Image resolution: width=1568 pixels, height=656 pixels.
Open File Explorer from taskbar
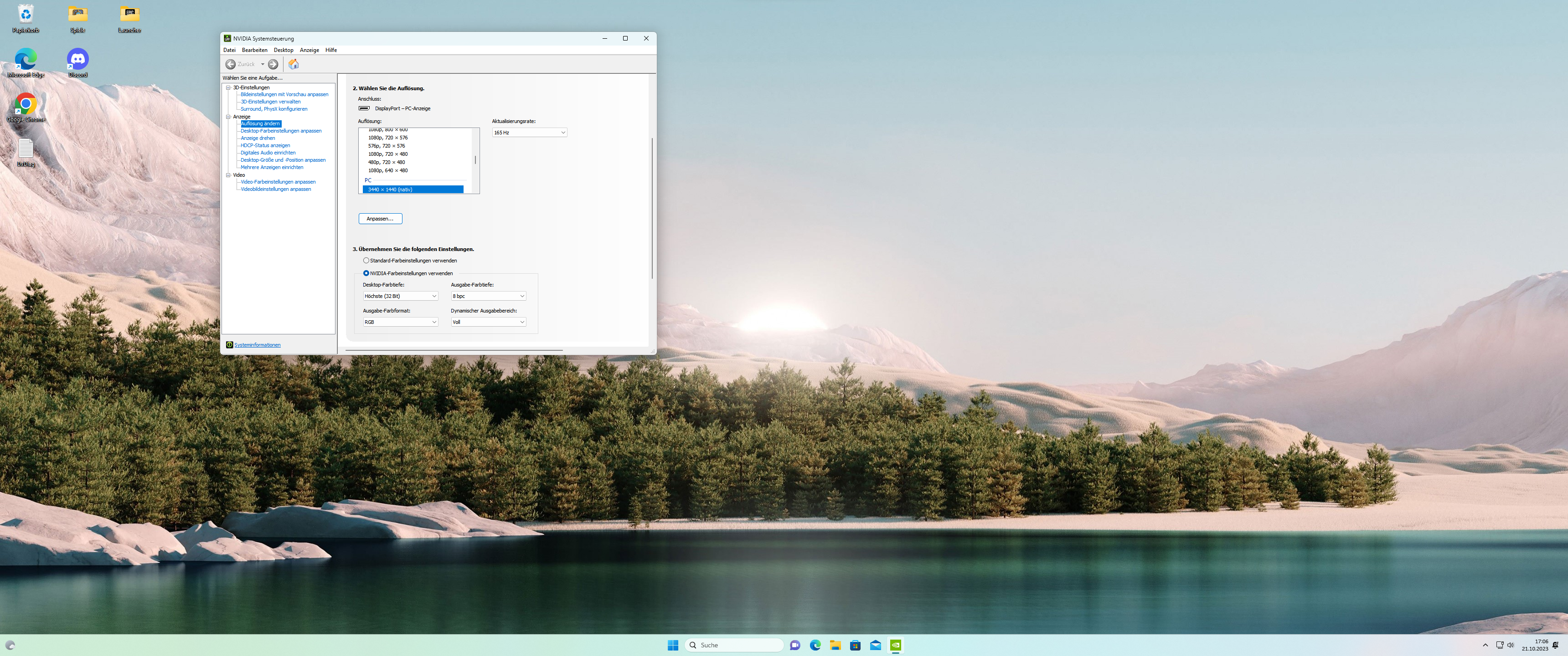click(835, 645)
